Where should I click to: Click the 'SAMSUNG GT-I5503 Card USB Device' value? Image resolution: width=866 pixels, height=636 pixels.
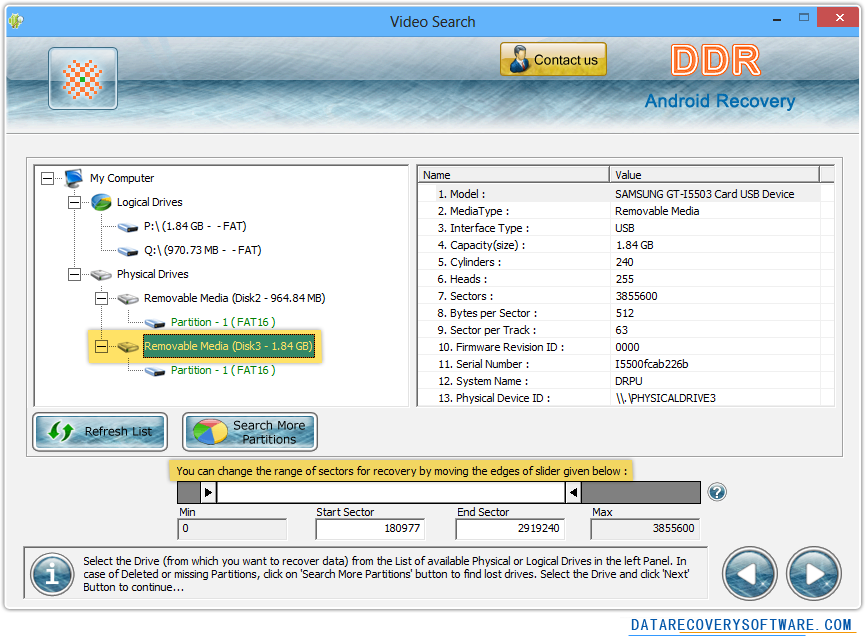click(705, 194)
